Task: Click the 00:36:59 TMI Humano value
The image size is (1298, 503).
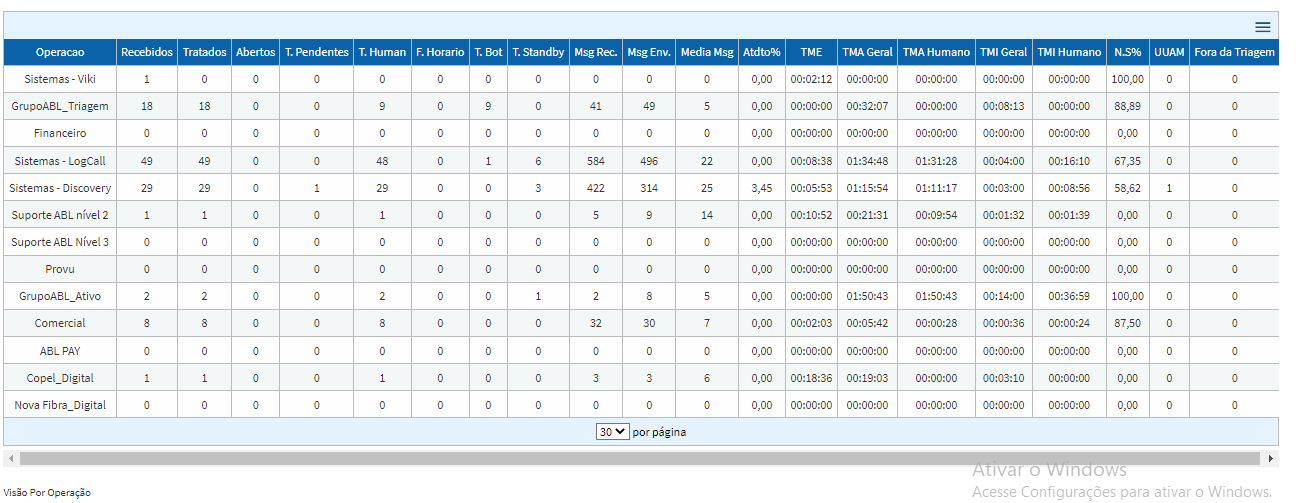Action: 1068,296
